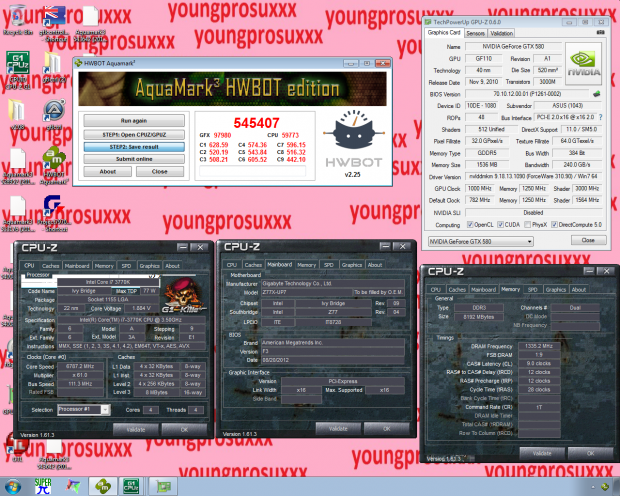This screenshot has width=620, height=496.
Task: Open the Aquamark3 file below the CPU-Z window
Action: click(x=54, y=455)
